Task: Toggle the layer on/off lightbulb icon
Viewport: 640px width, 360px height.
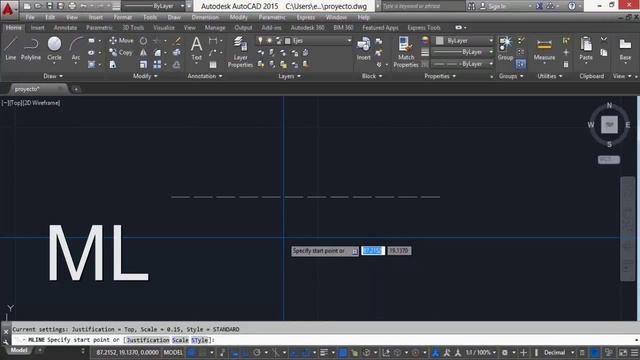Action: point(260,40)
